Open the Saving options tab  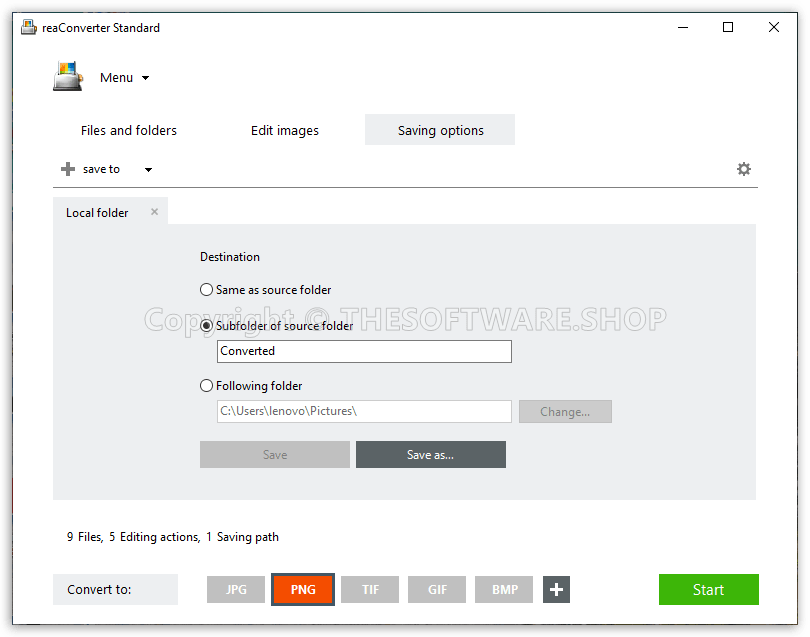click(x=440, y=130)
